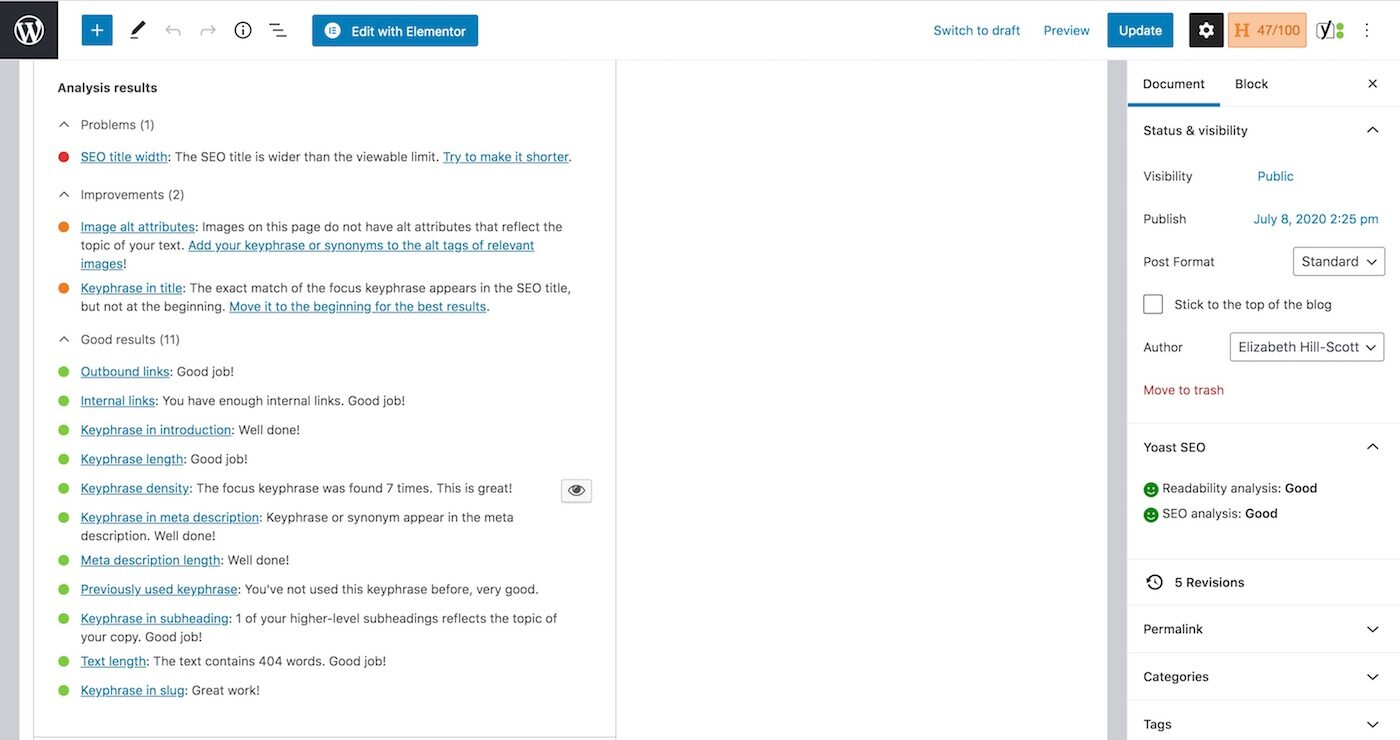Image resolution: width=1400 pixels, height=740 pixels.
Task: Click Try to make it shorter link
Action: click(506, 157)
